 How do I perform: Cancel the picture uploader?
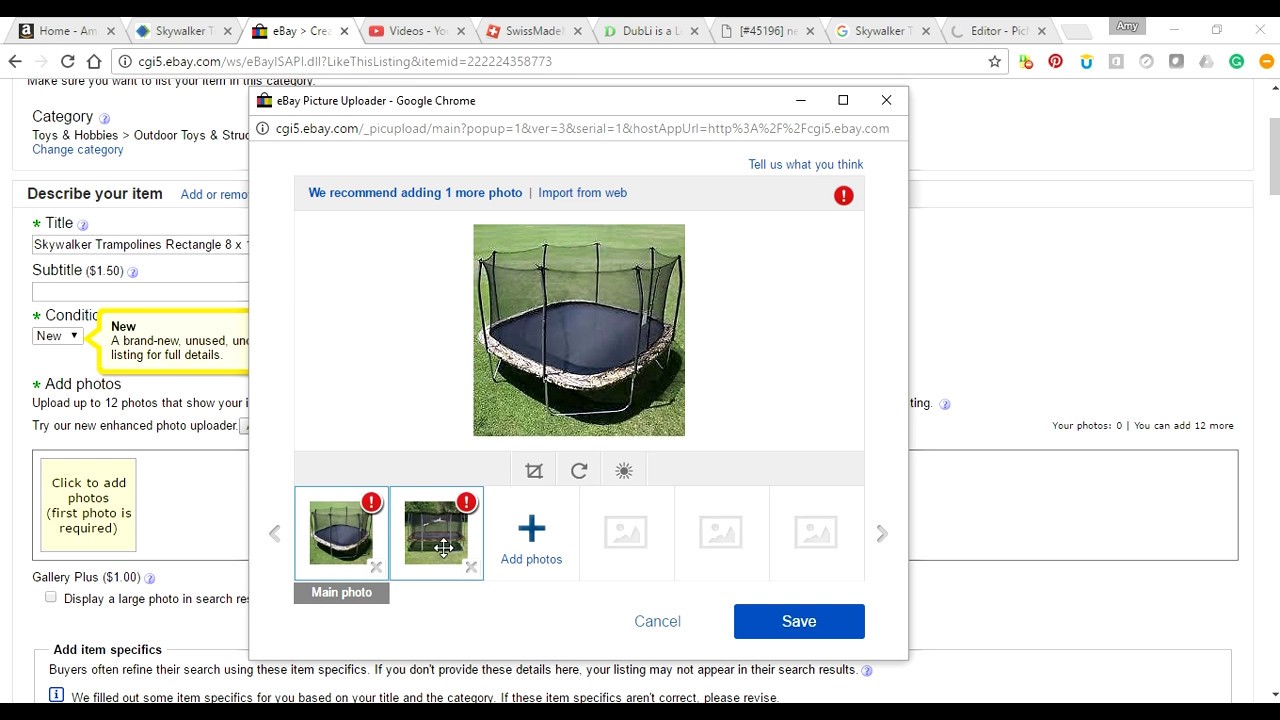click(x=657, y=621)
